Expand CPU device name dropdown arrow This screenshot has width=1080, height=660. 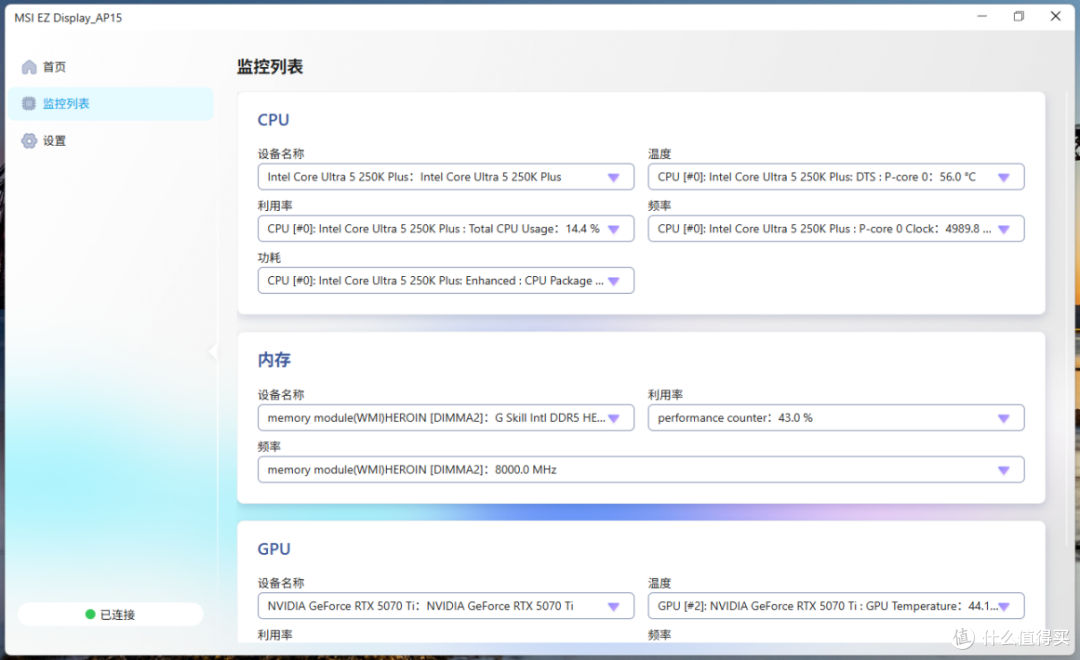(x=614, y=177)
